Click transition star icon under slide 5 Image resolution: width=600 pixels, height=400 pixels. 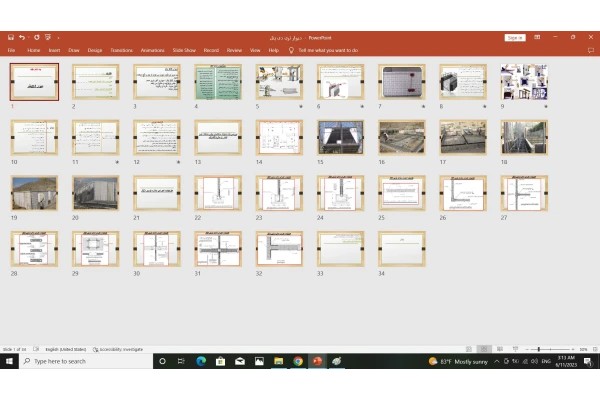click(x=301, y=106)
